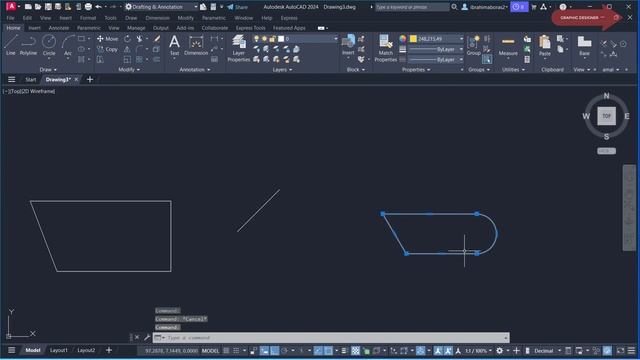Click the search magnifier icon in title bar
Screen dimensions: 640x360
coord(454,7)
